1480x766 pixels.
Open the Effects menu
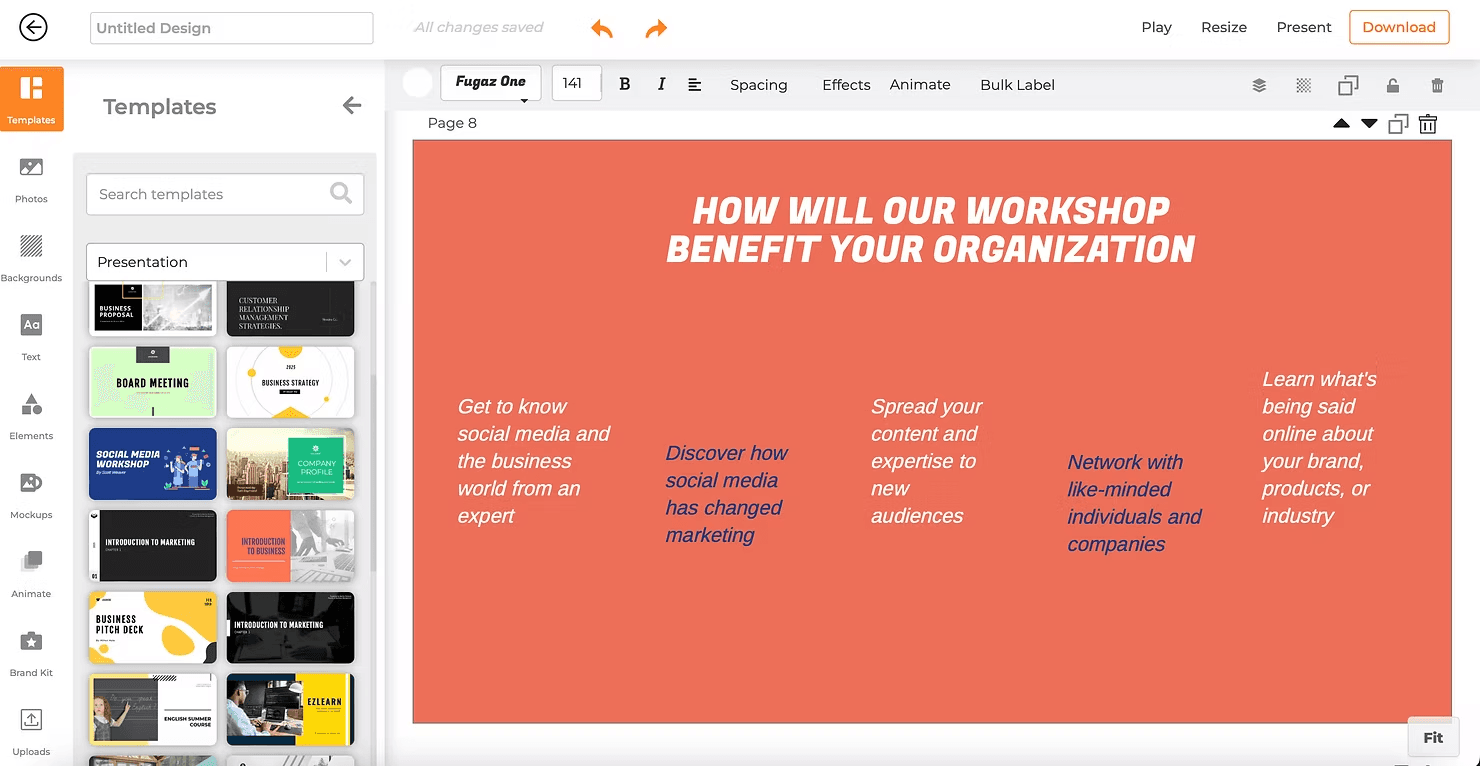coord(846,85)
